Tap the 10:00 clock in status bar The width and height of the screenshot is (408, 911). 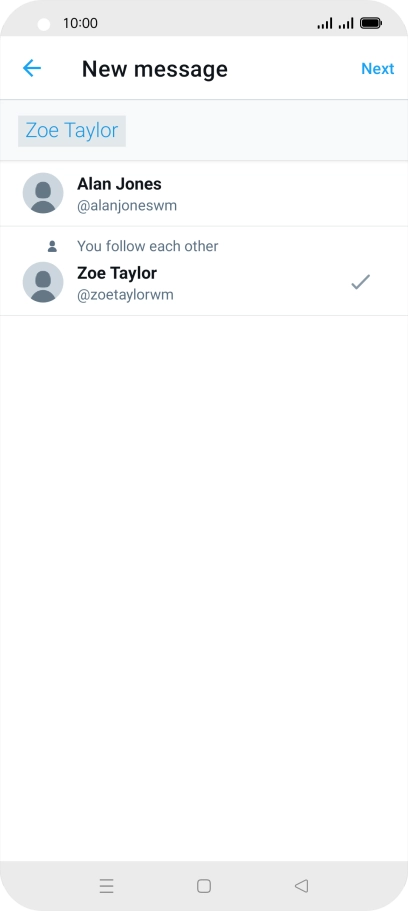[80, 23]
